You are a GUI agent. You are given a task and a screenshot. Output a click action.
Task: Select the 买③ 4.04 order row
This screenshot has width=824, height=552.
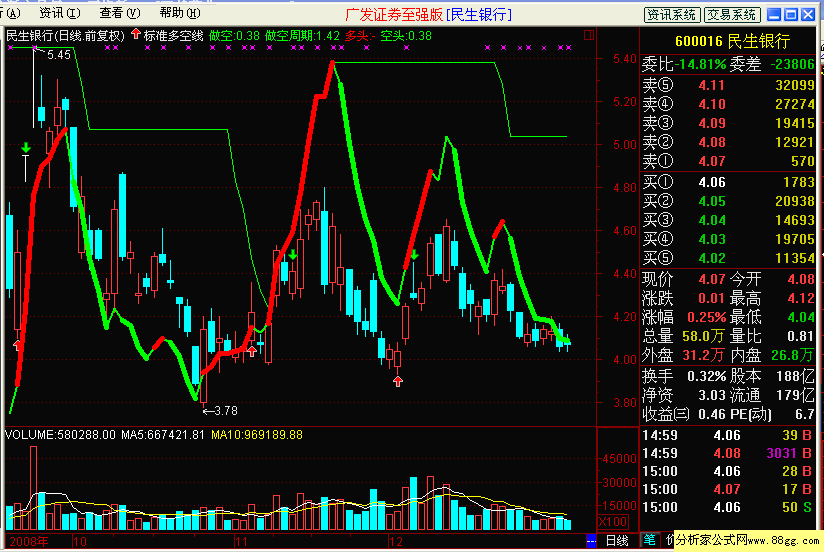(x=728, y=220)
